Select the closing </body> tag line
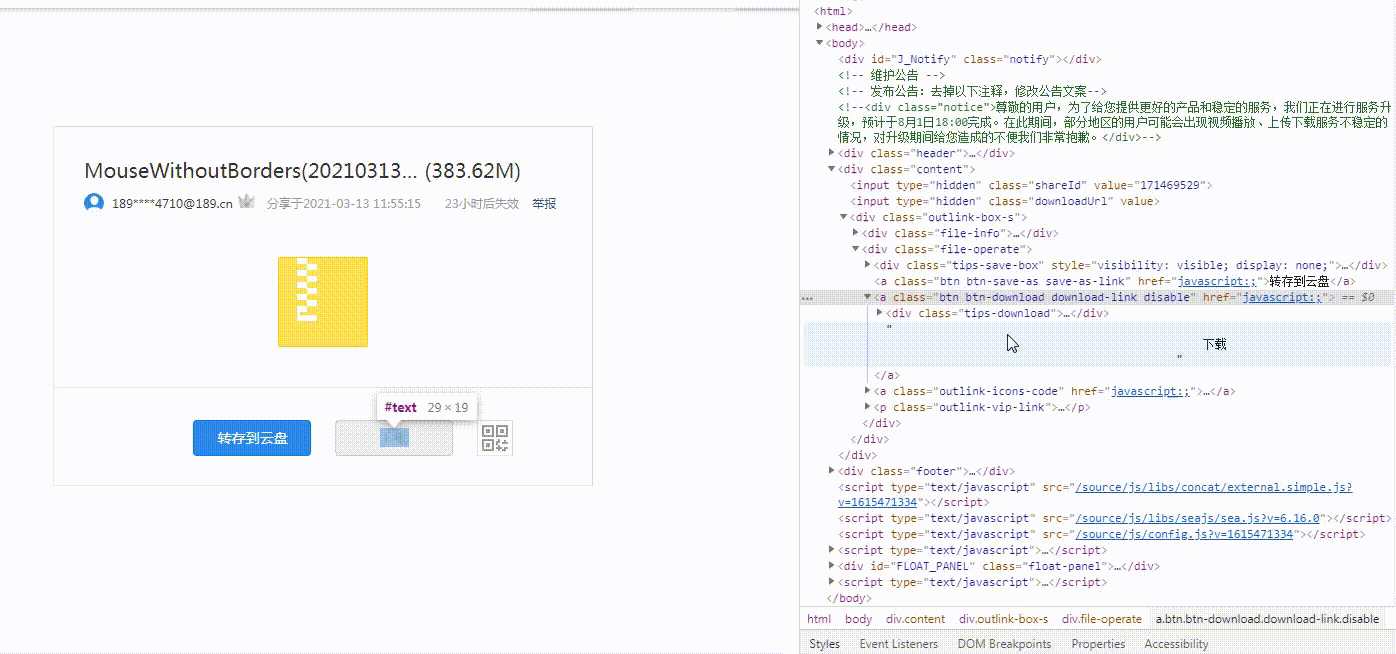The image size is (1396, 654). [x=848, y=598]
